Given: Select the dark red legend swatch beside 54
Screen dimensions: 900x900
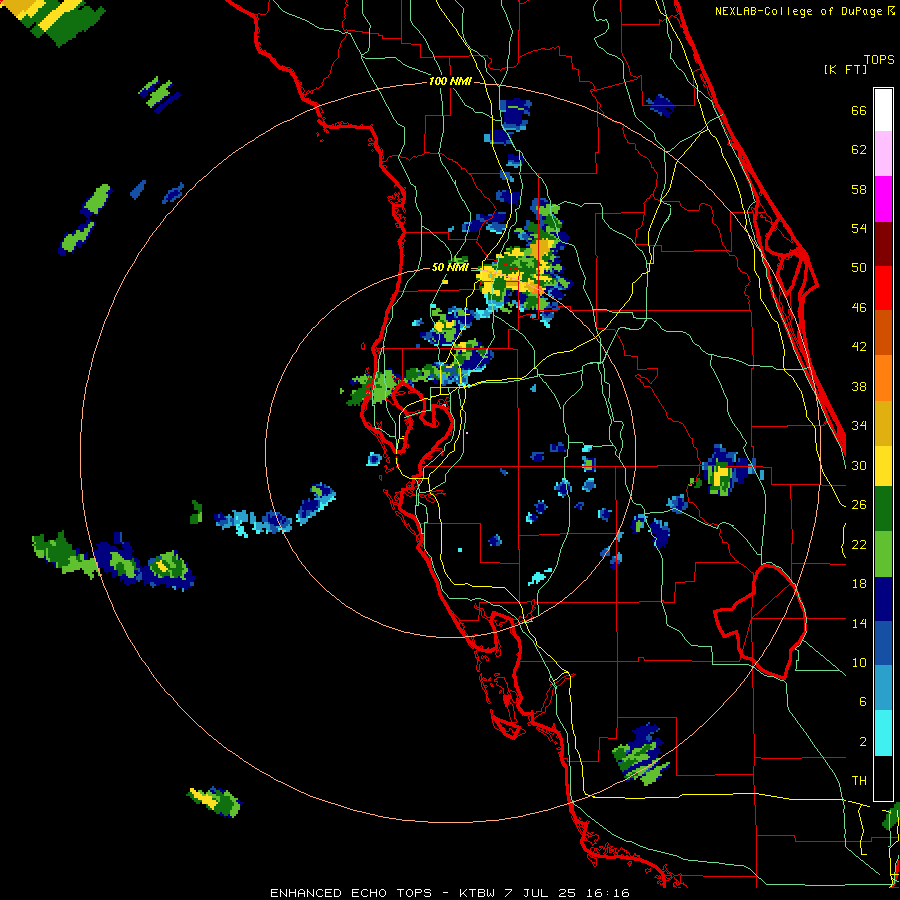Looking at the screenshot, I should [883, 243].
